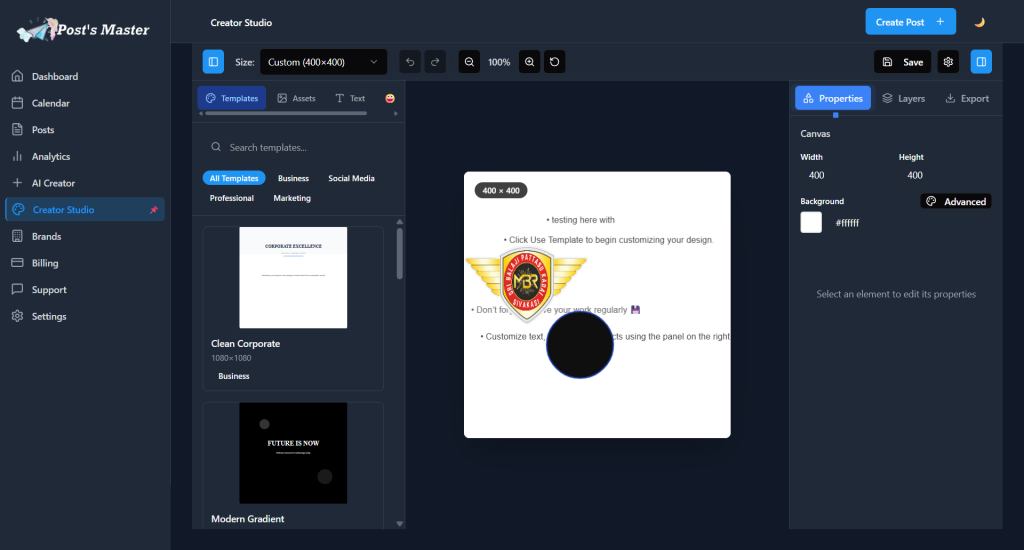Unpin Creator Studio using the pin icon
The width and height of the screenshot is (1024, 550).
click(153, 210)
